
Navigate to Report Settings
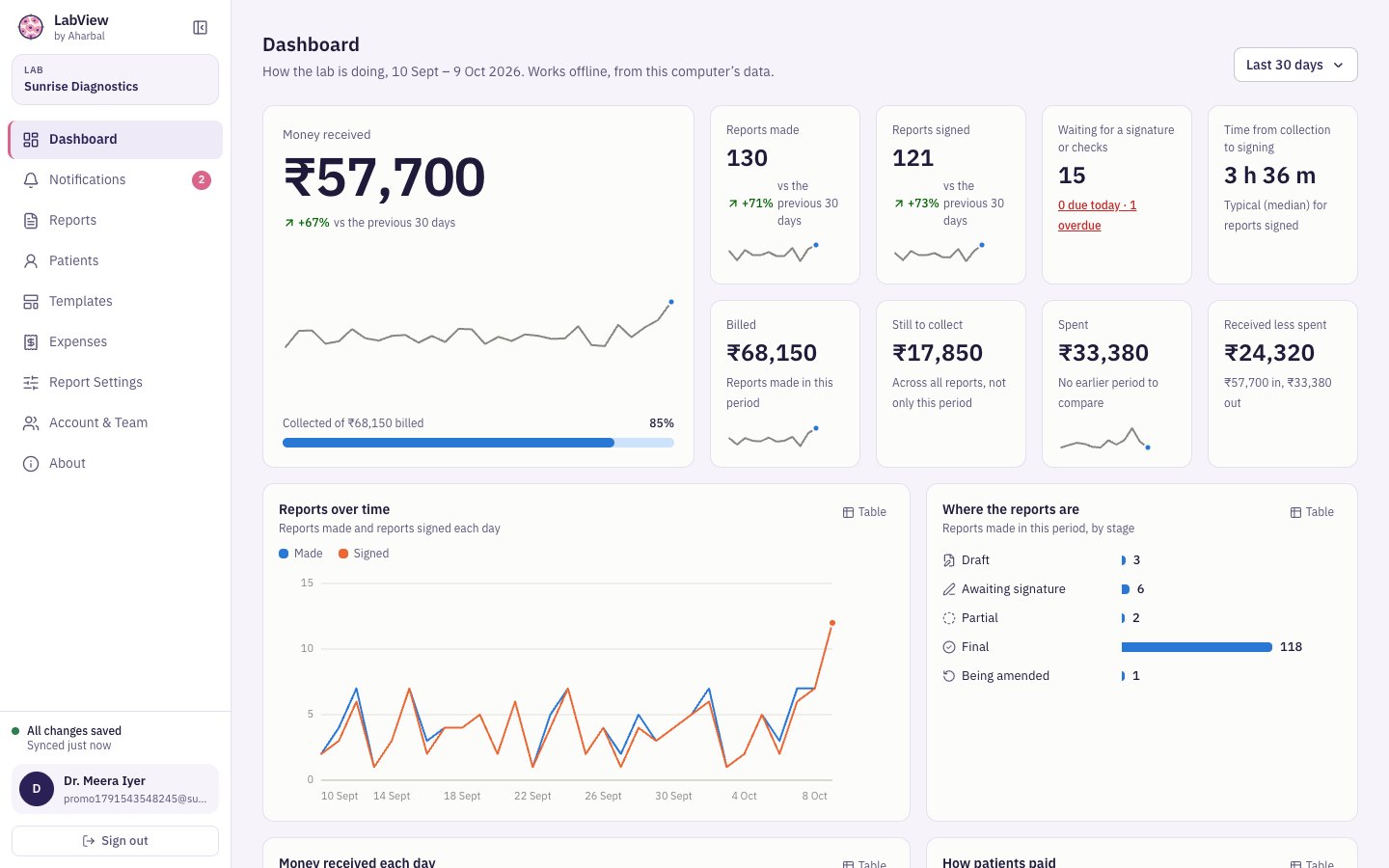tap(115, 383)
